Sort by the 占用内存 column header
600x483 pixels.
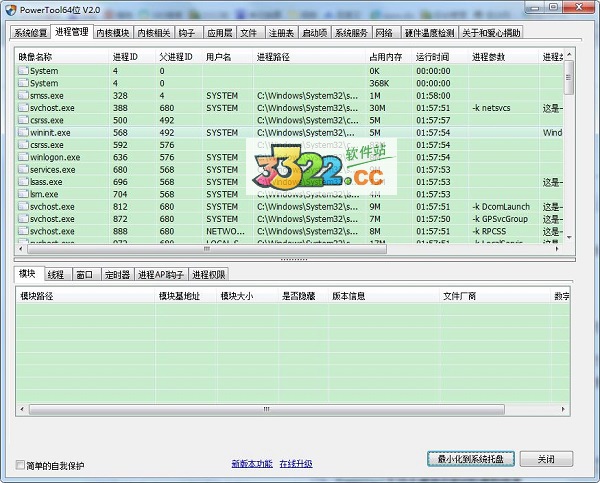(x=388, y=57)
